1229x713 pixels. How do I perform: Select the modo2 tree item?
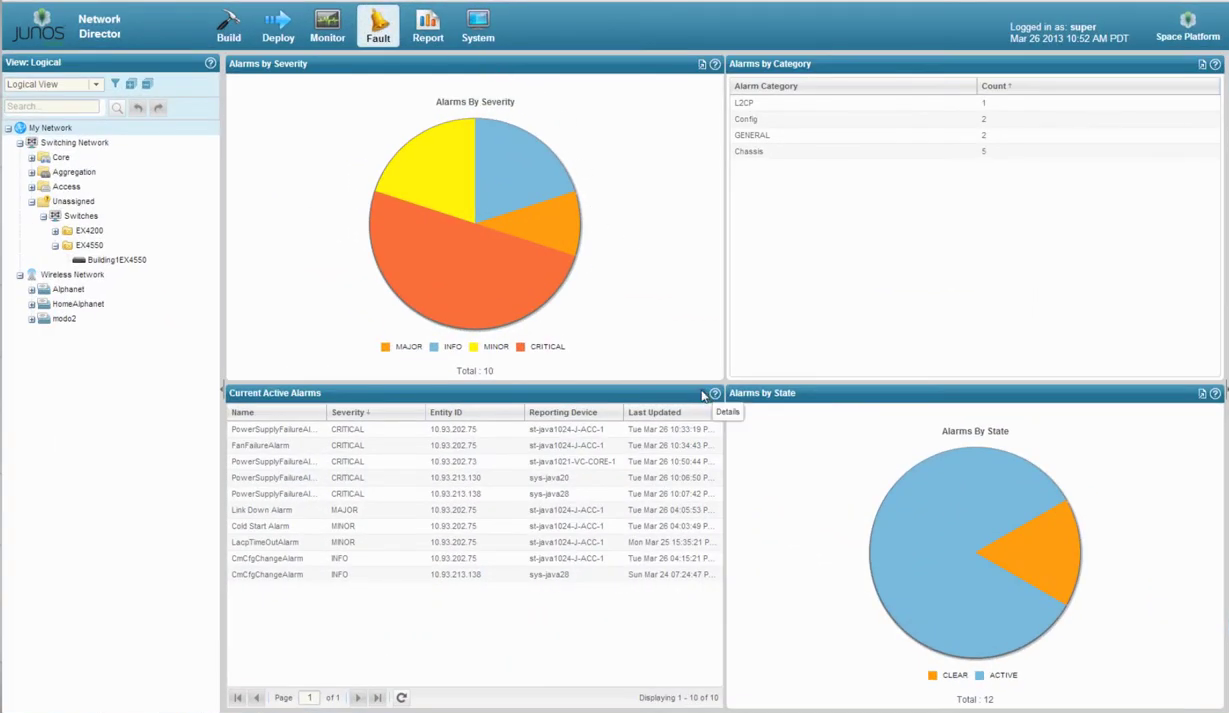coord(64,319)
